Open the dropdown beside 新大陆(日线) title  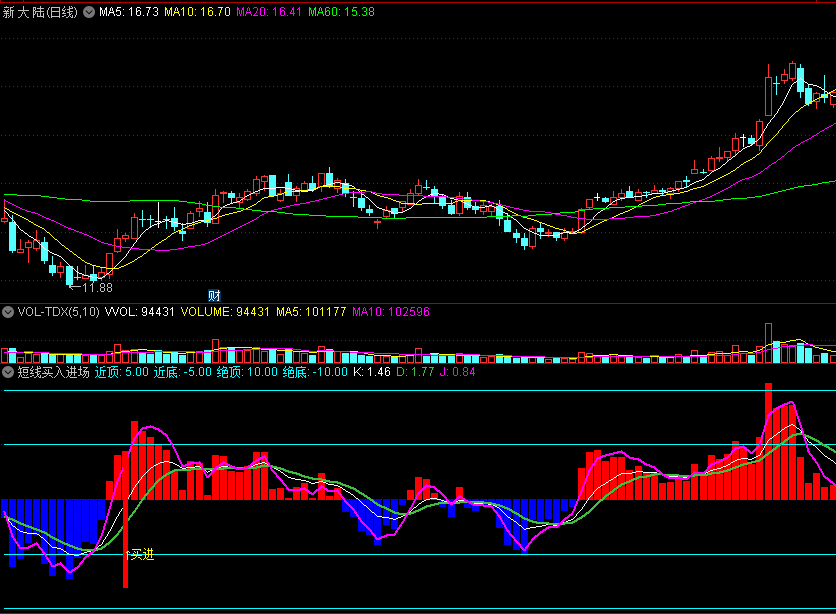89,12
